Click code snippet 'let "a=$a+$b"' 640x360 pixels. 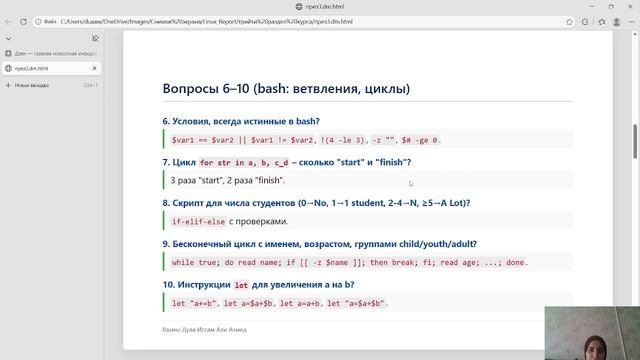click(356, 303)
